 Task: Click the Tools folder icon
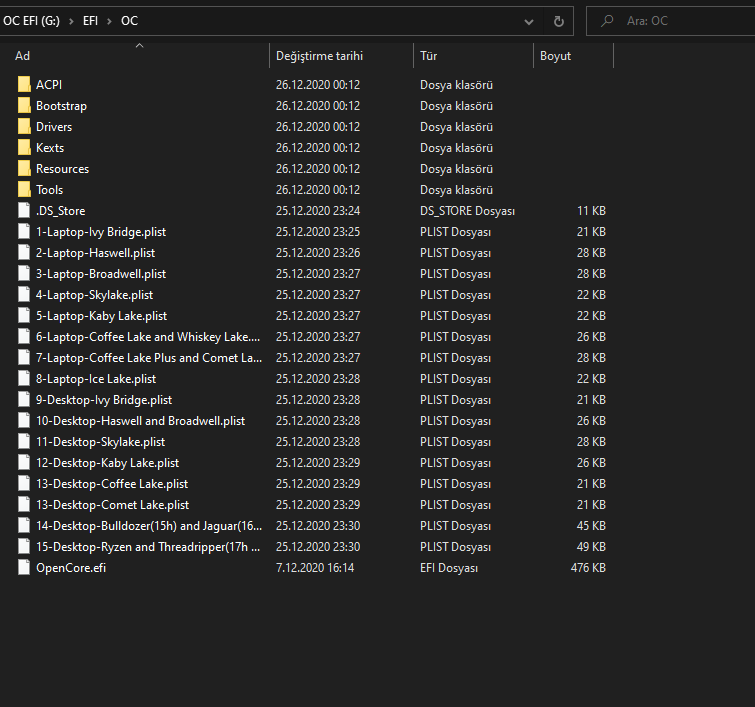pos(24,190)
